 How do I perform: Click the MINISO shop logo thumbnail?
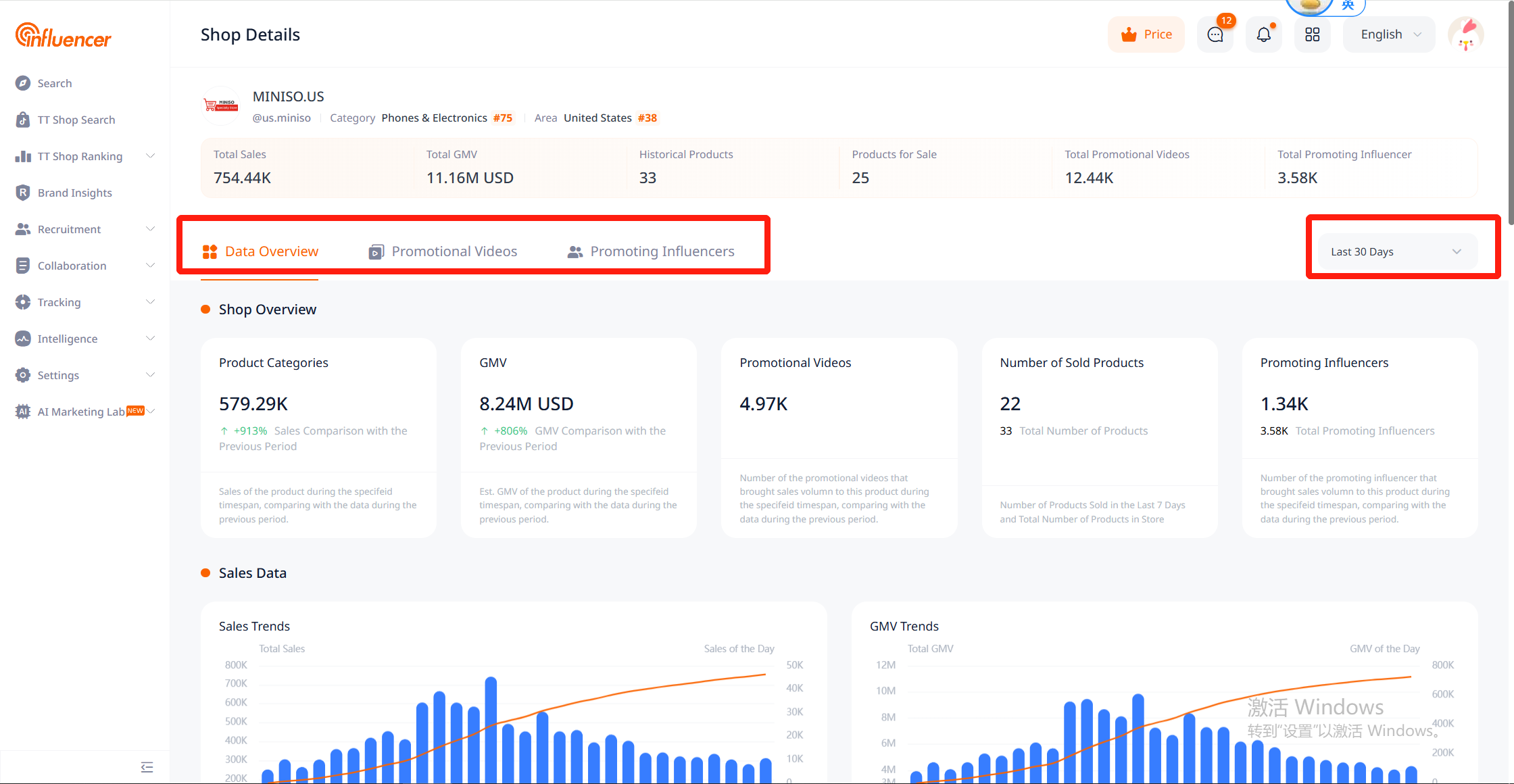[221, 106]
